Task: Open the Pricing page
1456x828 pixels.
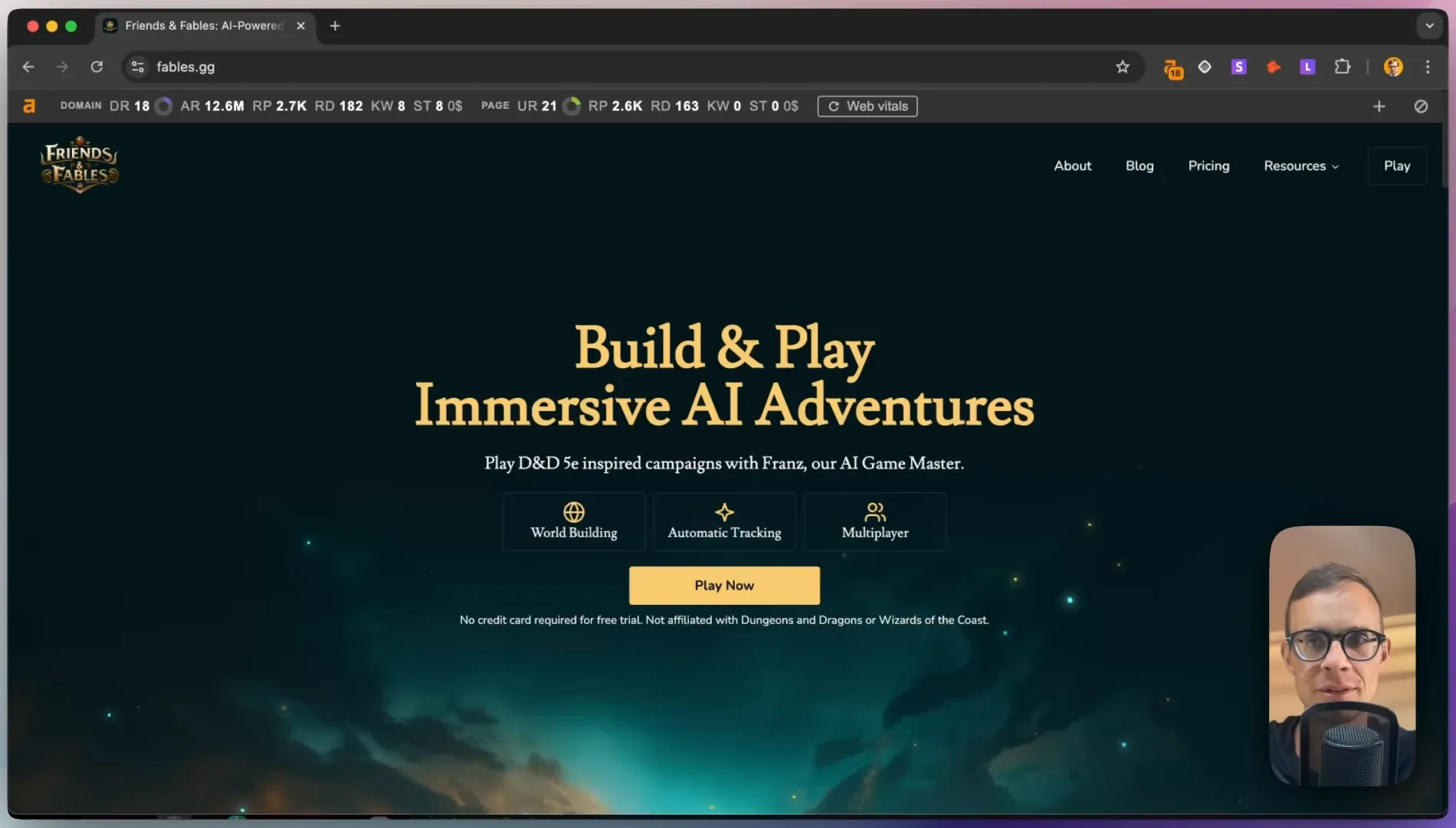Action: [1208, 166]
